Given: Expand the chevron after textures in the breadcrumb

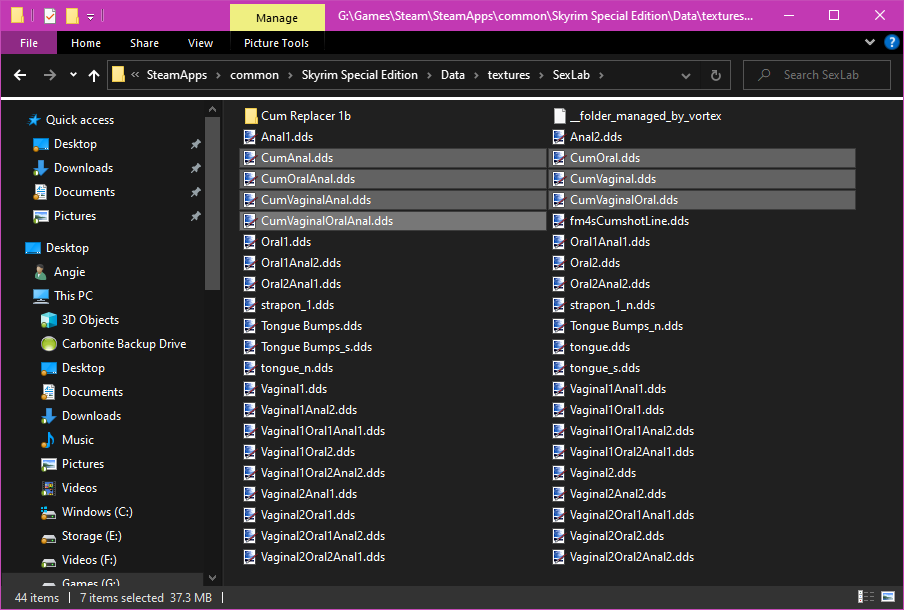Looking at the screenshot, I should [541, 75].
